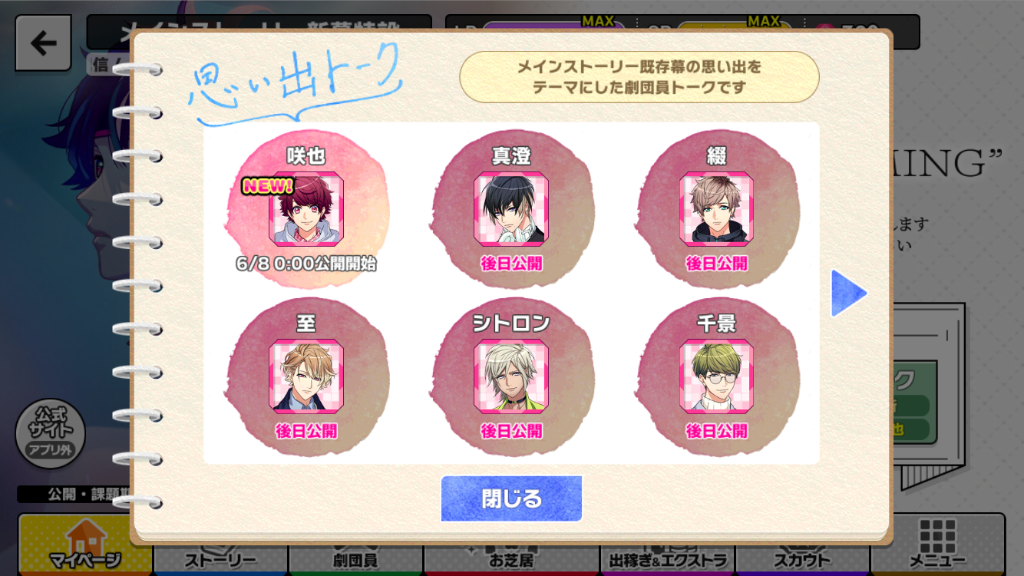Image resolution: width=1024 pixels, height=576 pixels.
Task: Open Sakuya's memory talk portrait
Action: coord(306,209)
